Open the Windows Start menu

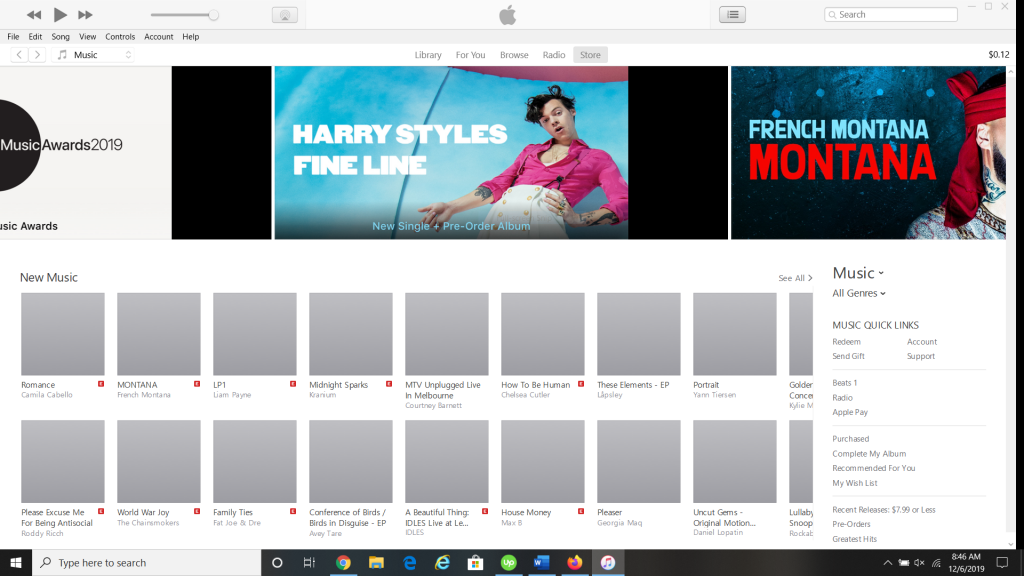pos(16,562)
